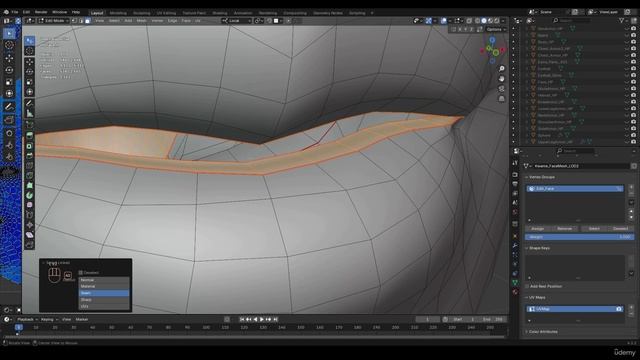Toggle the Deselect checkbox in Select Linked panel
The image size is (640, 360).
[x=81, y=273]
